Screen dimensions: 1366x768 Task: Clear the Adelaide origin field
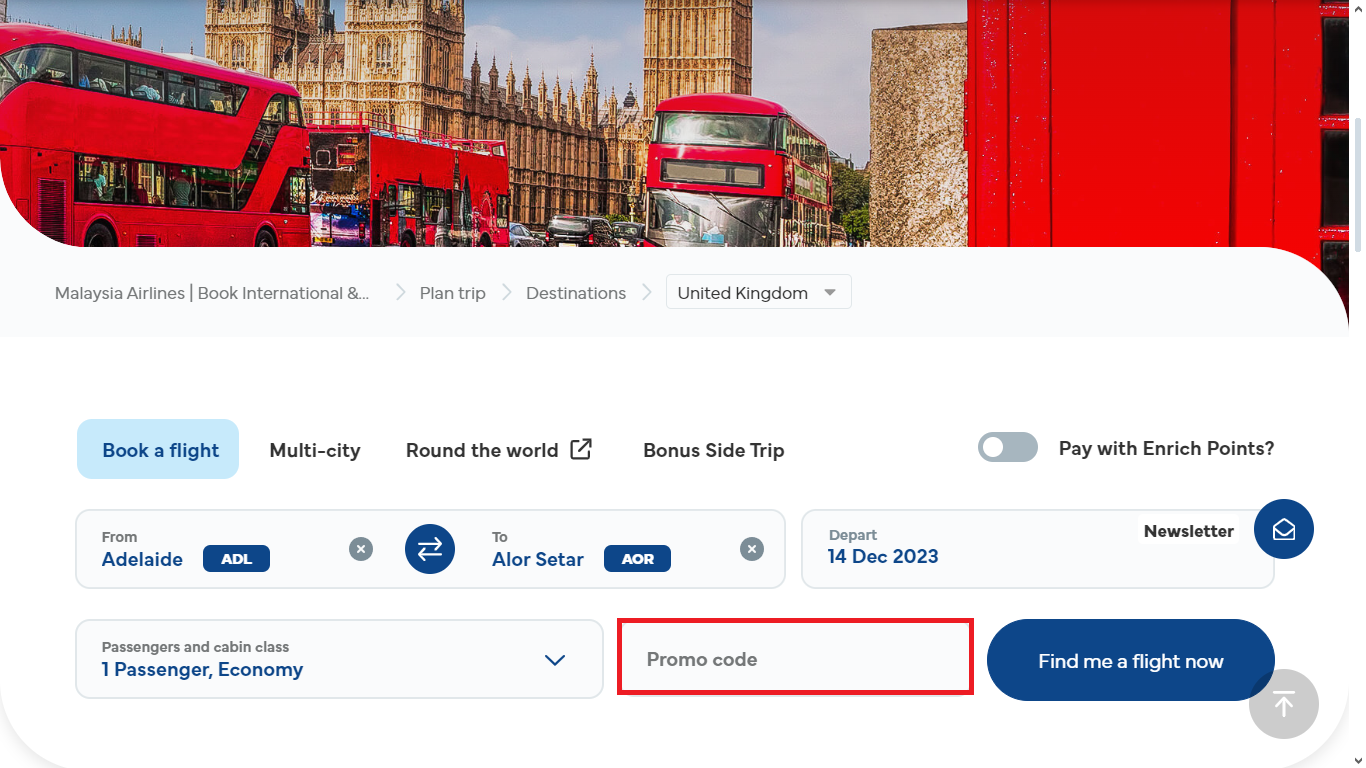click(361, 549)
